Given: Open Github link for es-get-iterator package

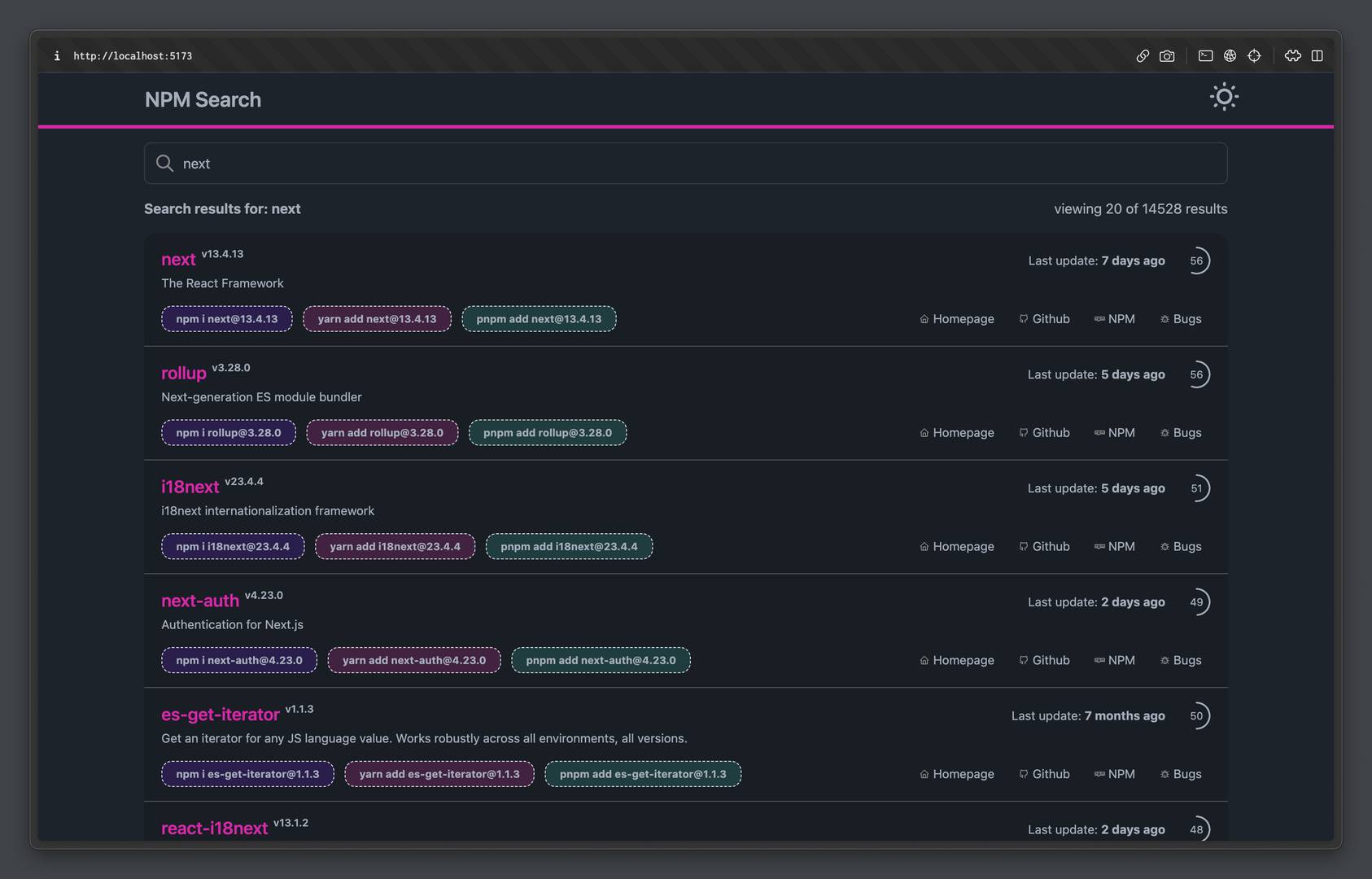Looking at the screenshot, I should (x=1044, y=774).
